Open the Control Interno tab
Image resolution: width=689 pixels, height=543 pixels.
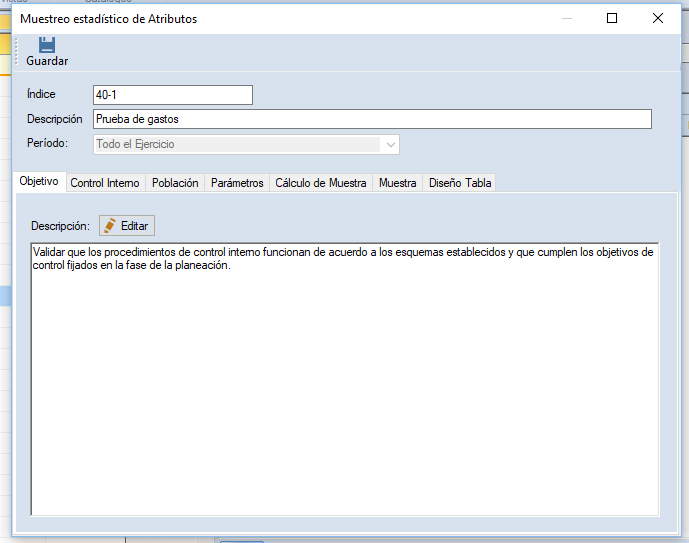(x=105, y=183)
